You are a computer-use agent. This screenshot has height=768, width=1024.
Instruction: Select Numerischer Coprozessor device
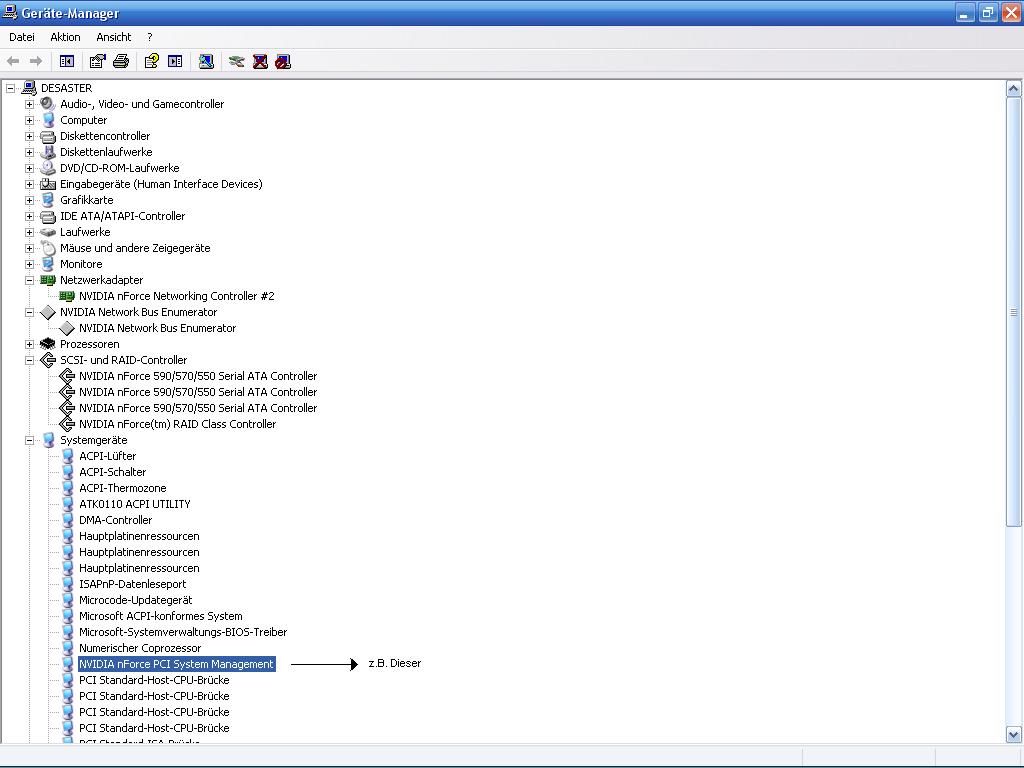coord(140,648)
